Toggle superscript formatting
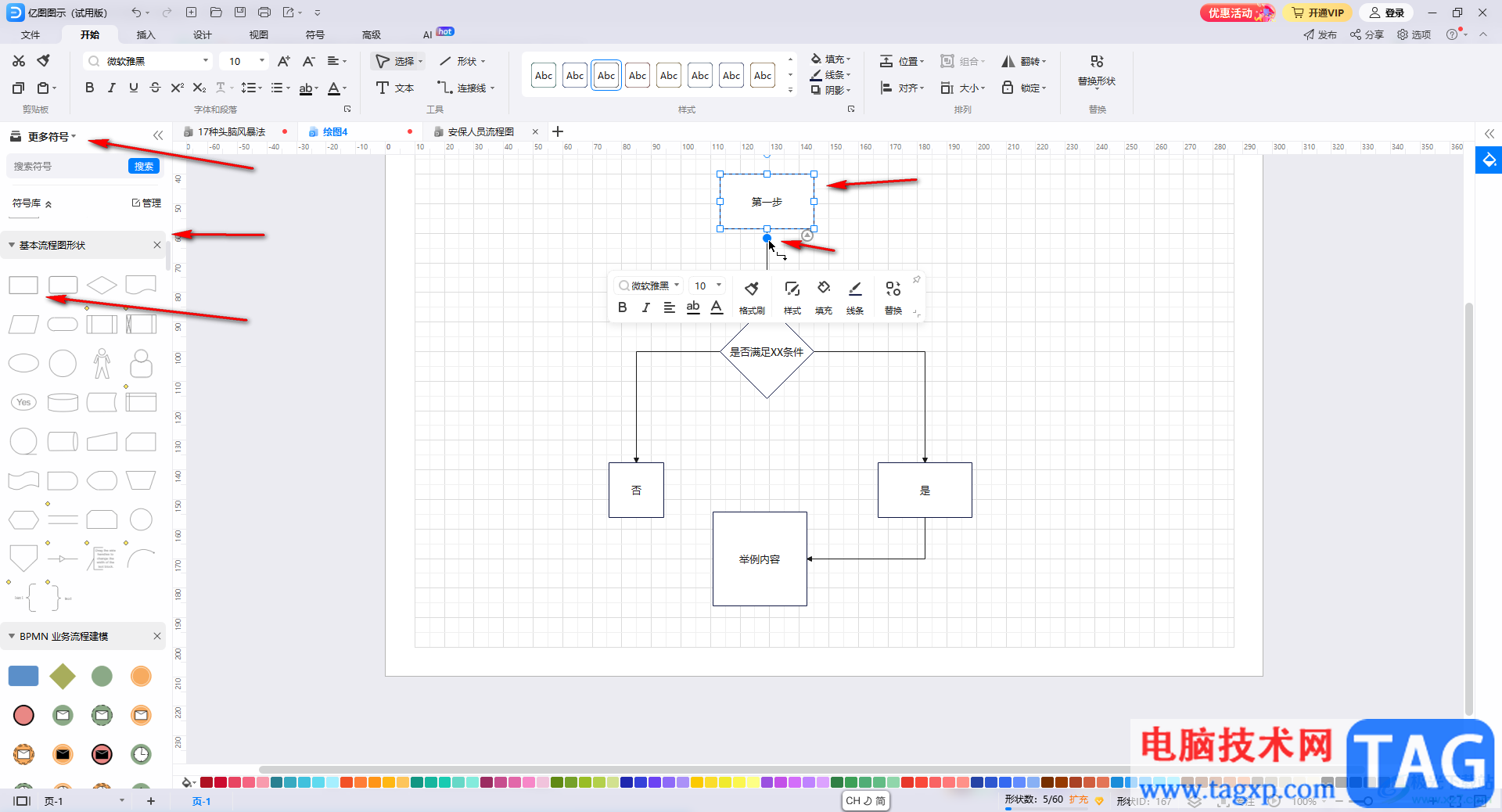Image resolution: width=1502 pixels, height=812 pixels. click(x=177, y=88)
